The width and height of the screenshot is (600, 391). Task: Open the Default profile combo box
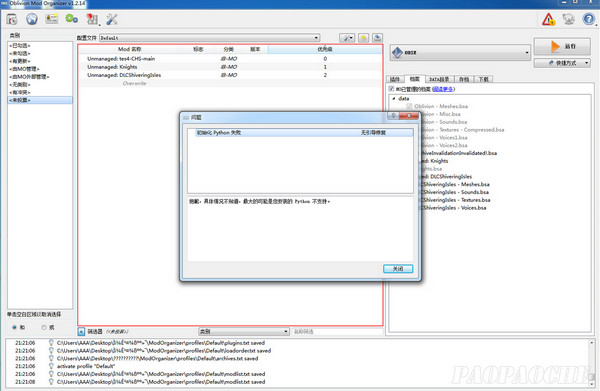pyautogui.click(x=210, y=37)
